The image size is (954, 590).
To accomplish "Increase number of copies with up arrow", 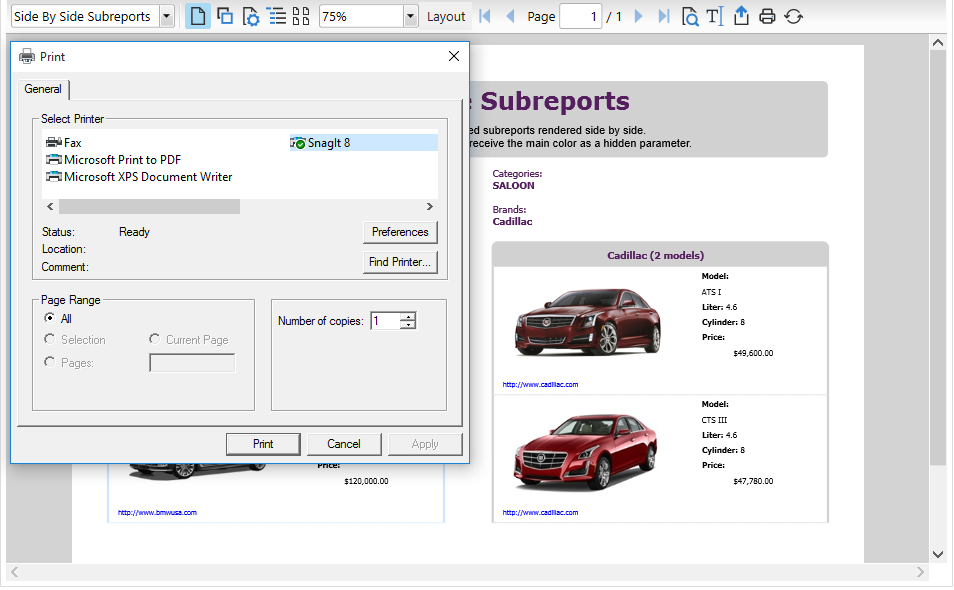I will 409,316.
